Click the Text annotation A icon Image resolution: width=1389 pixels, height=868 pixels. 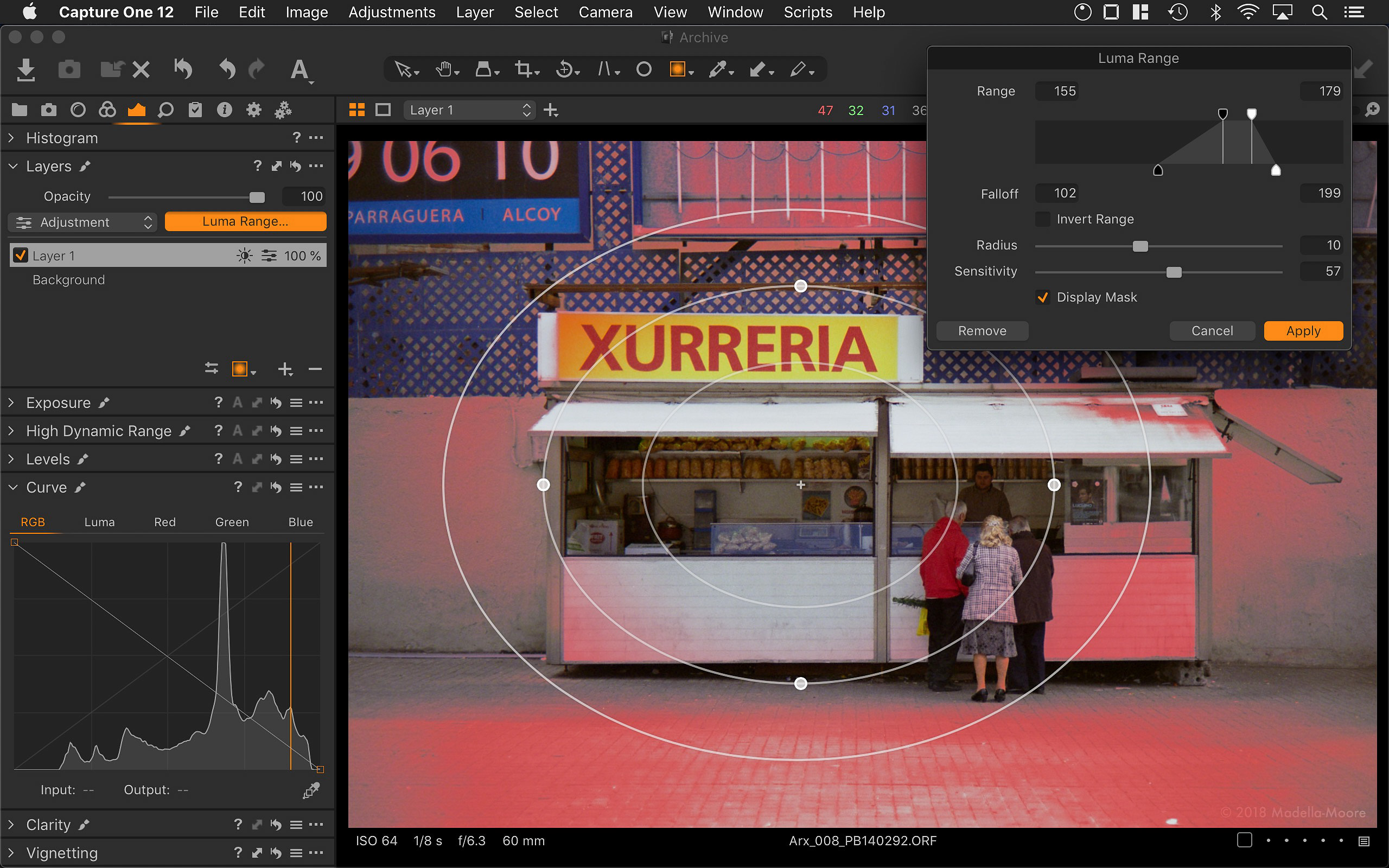[x=299, y=69]
